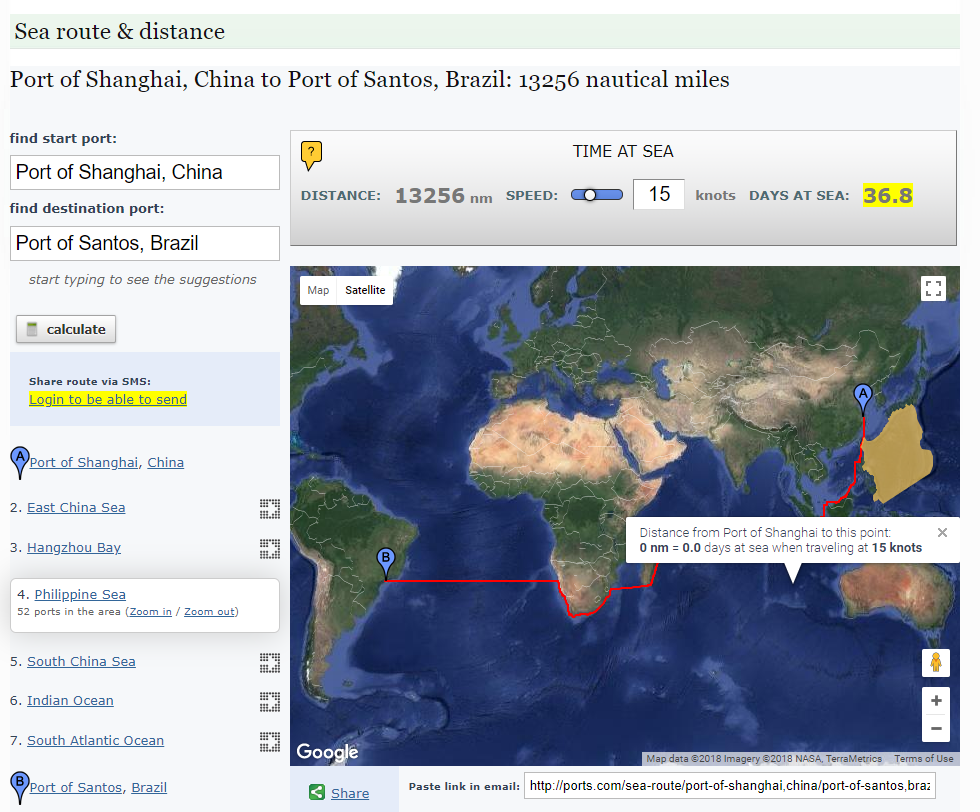This screenshot has height=812, width=980.
Task: Switch to Map view tab
Action: click(318, 290)
